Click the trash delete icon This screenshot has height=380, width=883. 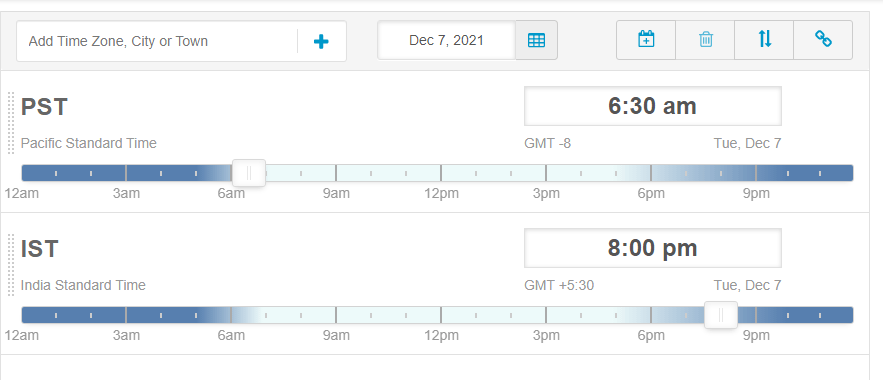click(x=705, y=40)
